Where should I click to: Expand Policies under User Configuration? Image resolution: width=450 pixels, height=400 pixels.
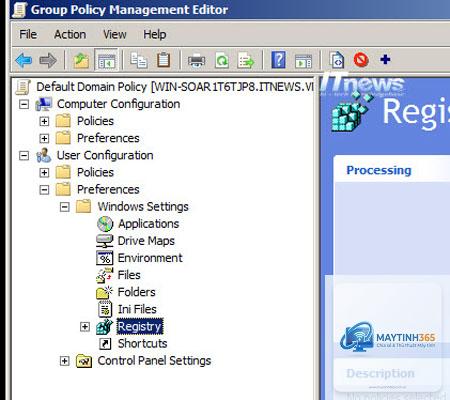click(44, 173)
